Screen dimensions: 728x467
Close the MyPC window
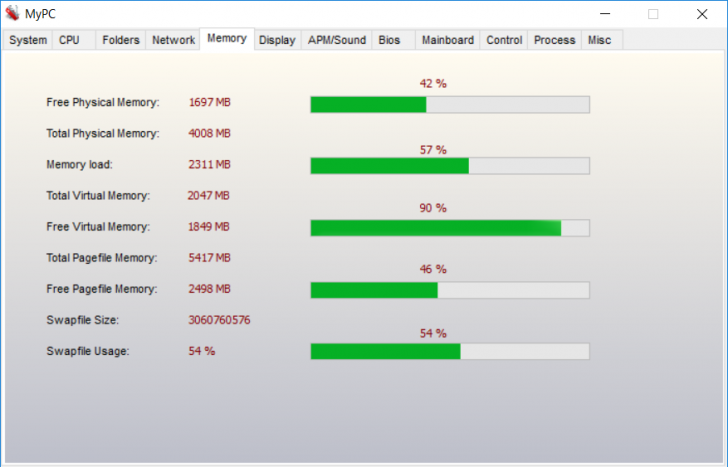pos(702,14)
